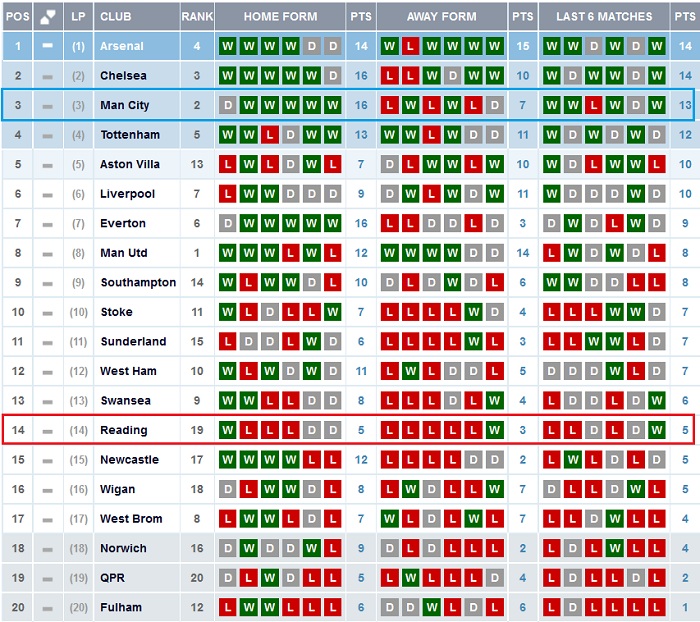Click Fulham last-six points value 1
The width and height of the screenshot is (700, 622).
[x=685, y=607]
